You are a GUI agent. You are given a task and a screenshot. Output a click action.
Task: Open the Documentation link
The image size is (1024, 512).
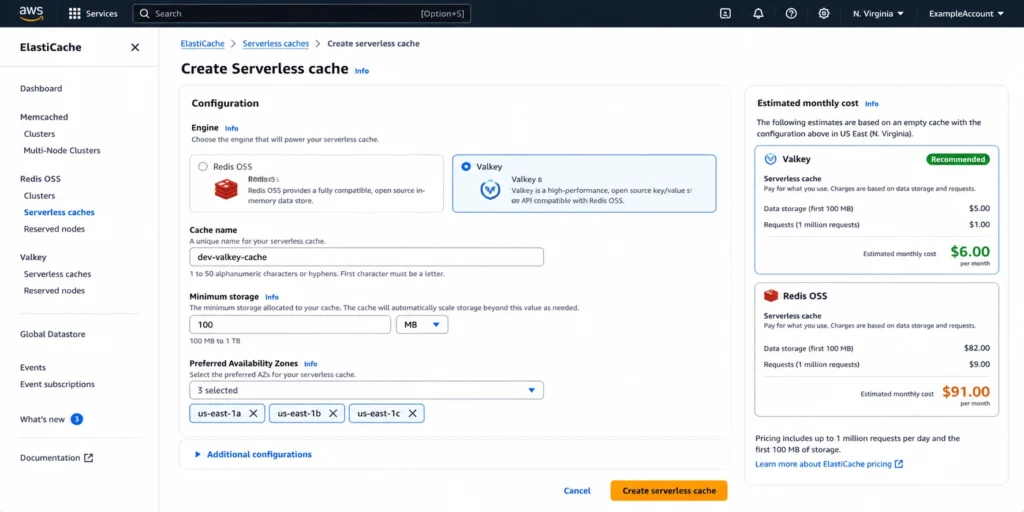56,458
